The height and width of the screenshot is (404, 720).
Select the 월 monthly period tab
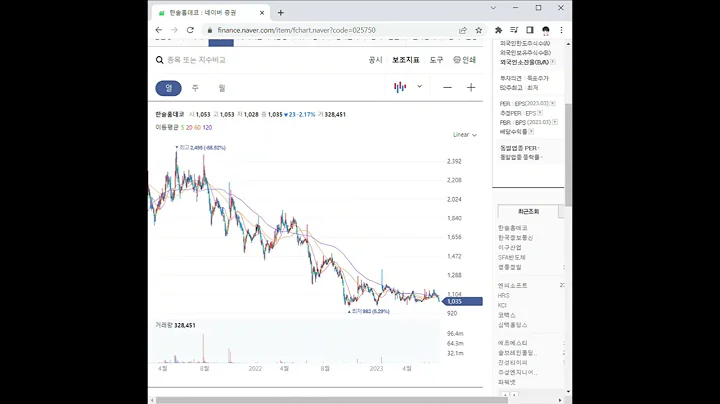(222, 88)
